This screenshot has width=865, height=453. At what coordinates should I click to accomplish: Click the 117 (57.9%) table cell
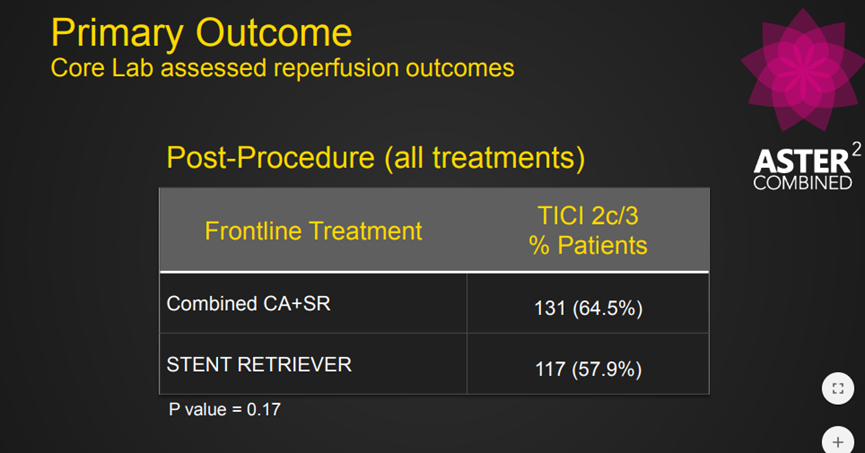[x=588, y=369]
